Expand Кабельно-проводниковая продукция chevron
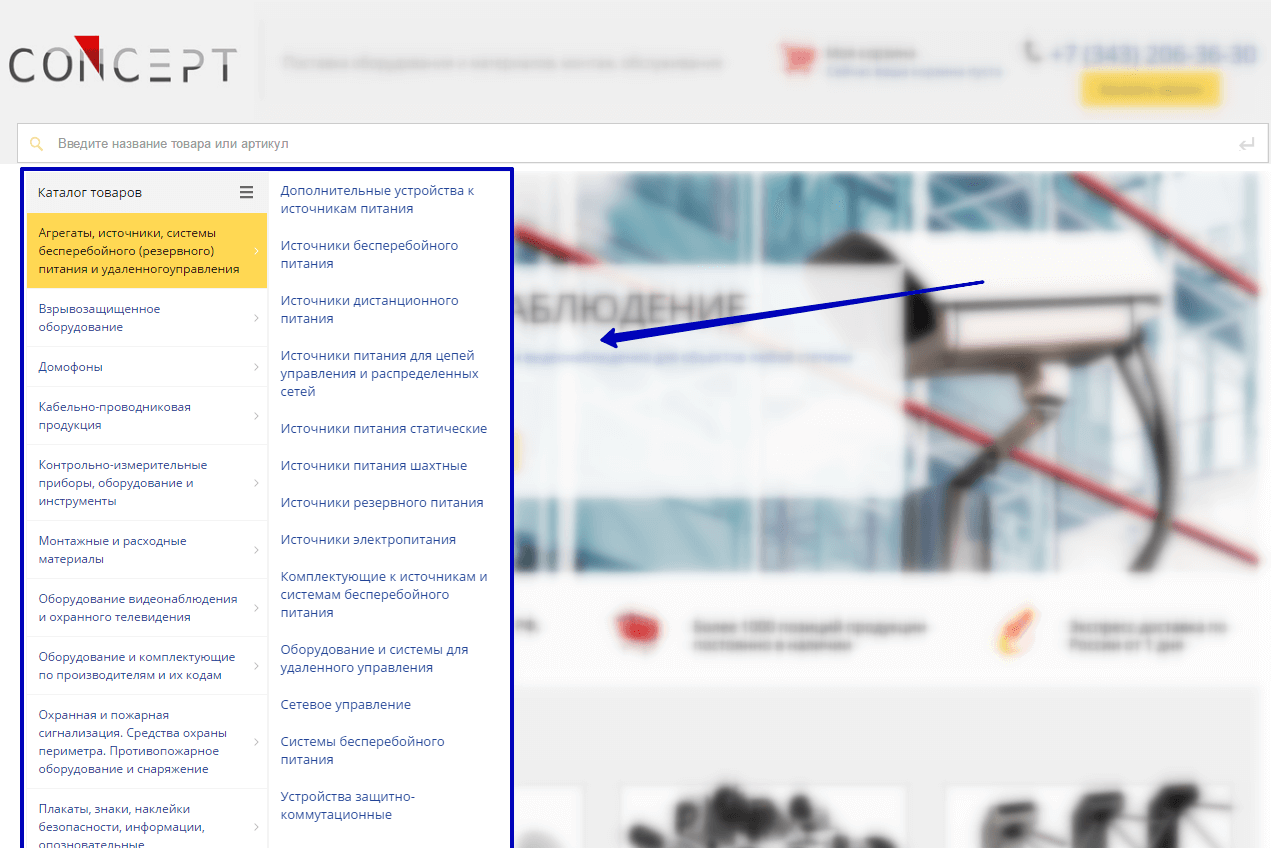Screen dimensions: 1271x848 256,416
